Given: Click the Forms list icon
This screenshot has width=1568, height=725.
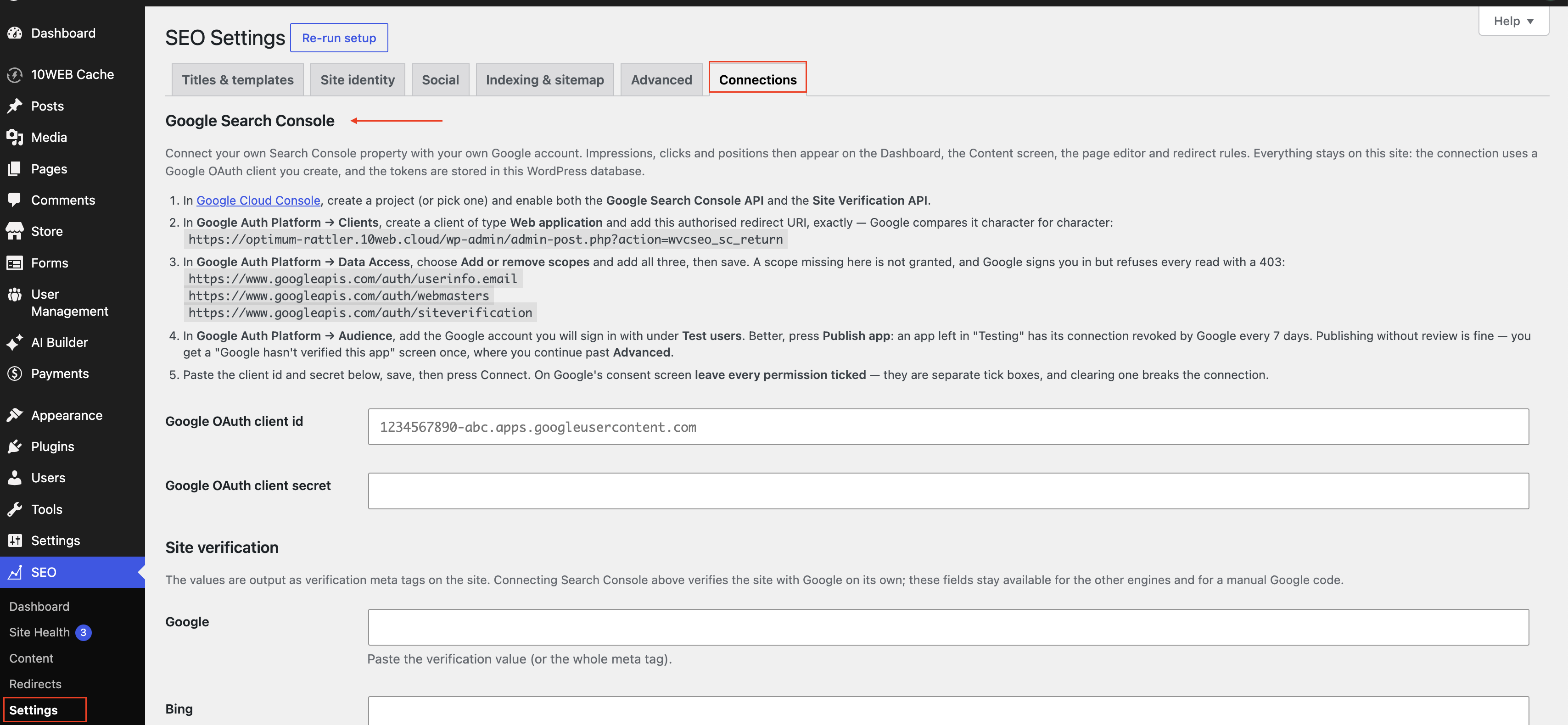Looking at the screenshot, I should coord(15,263).
